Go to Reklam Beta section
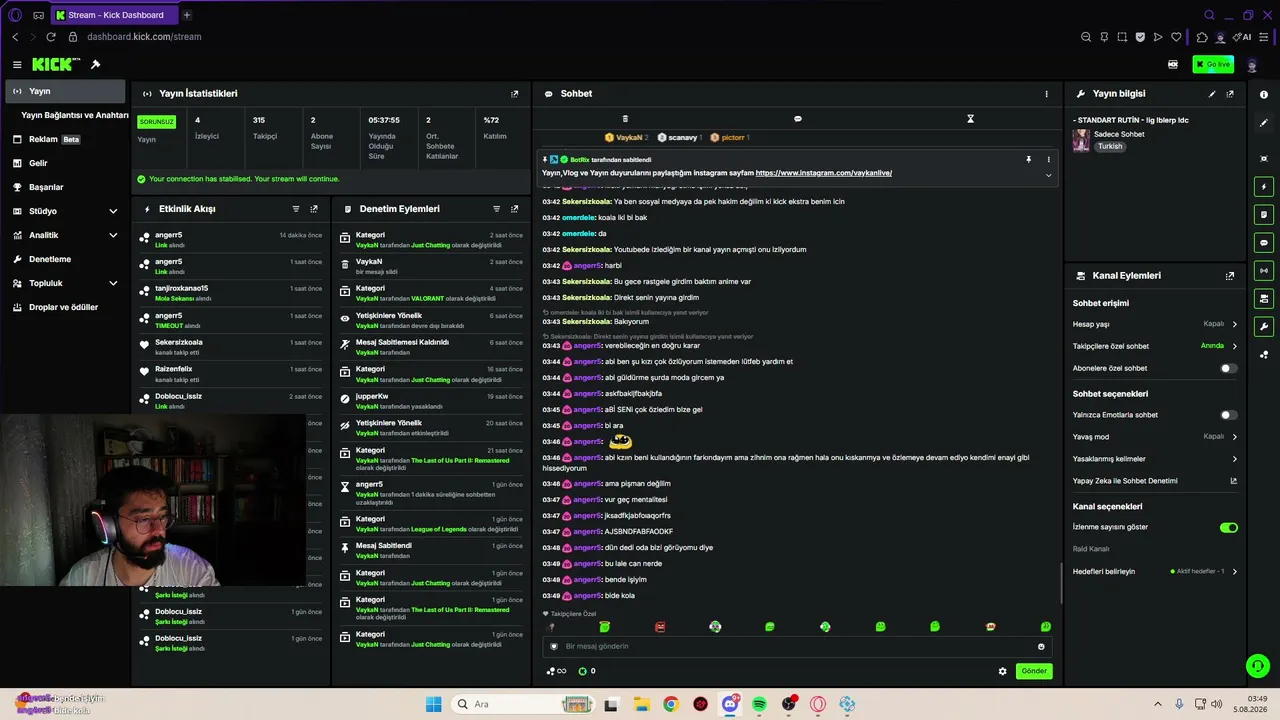1280x720 pixels. point(66,139)
